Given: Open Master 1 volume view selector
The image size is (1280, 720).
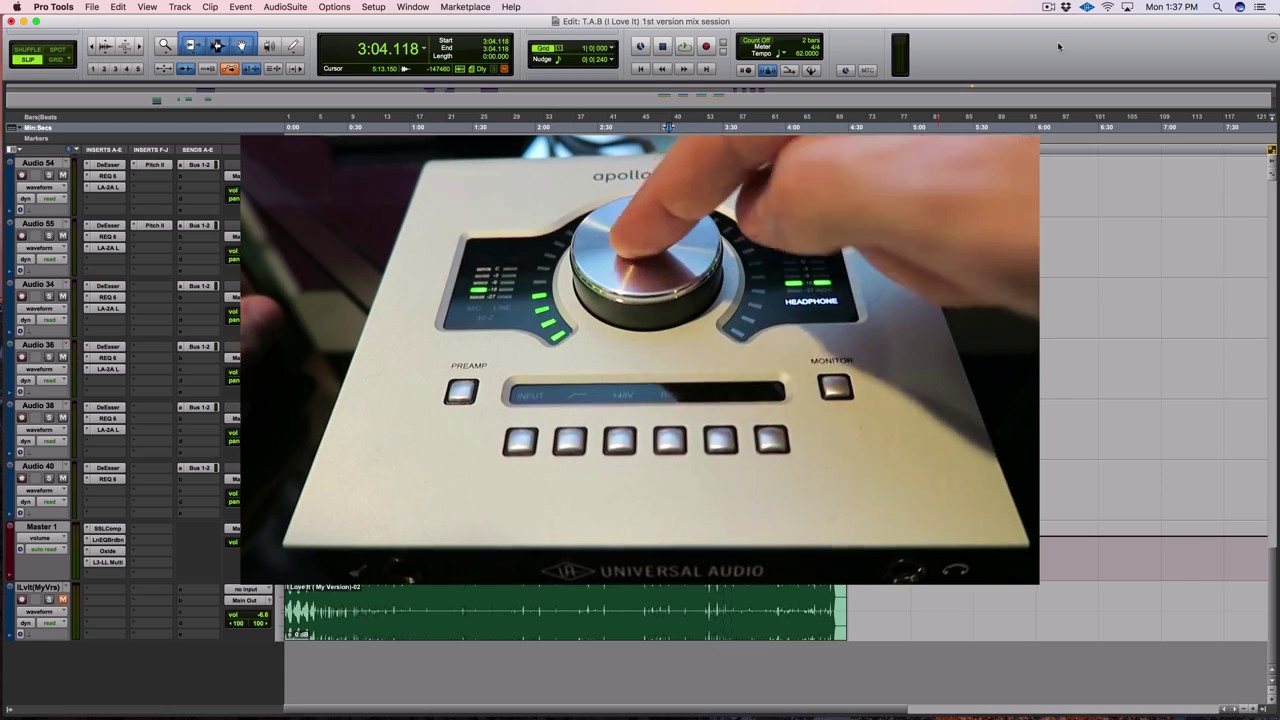Looking at the screenshot, I should click(x=42, y=538).
